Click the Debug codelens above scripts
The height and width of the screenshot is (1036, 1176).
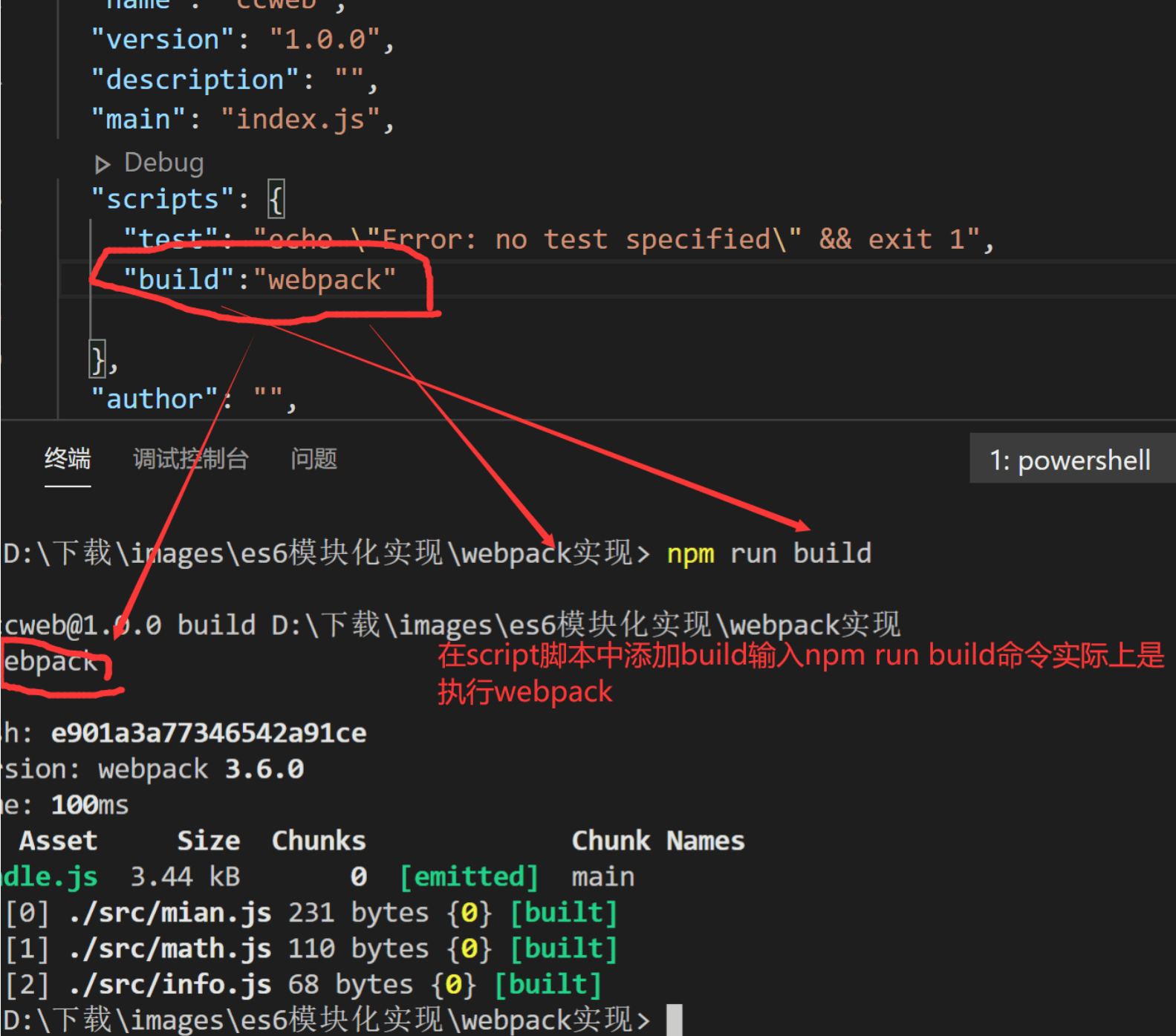click(x=163, y=163)
